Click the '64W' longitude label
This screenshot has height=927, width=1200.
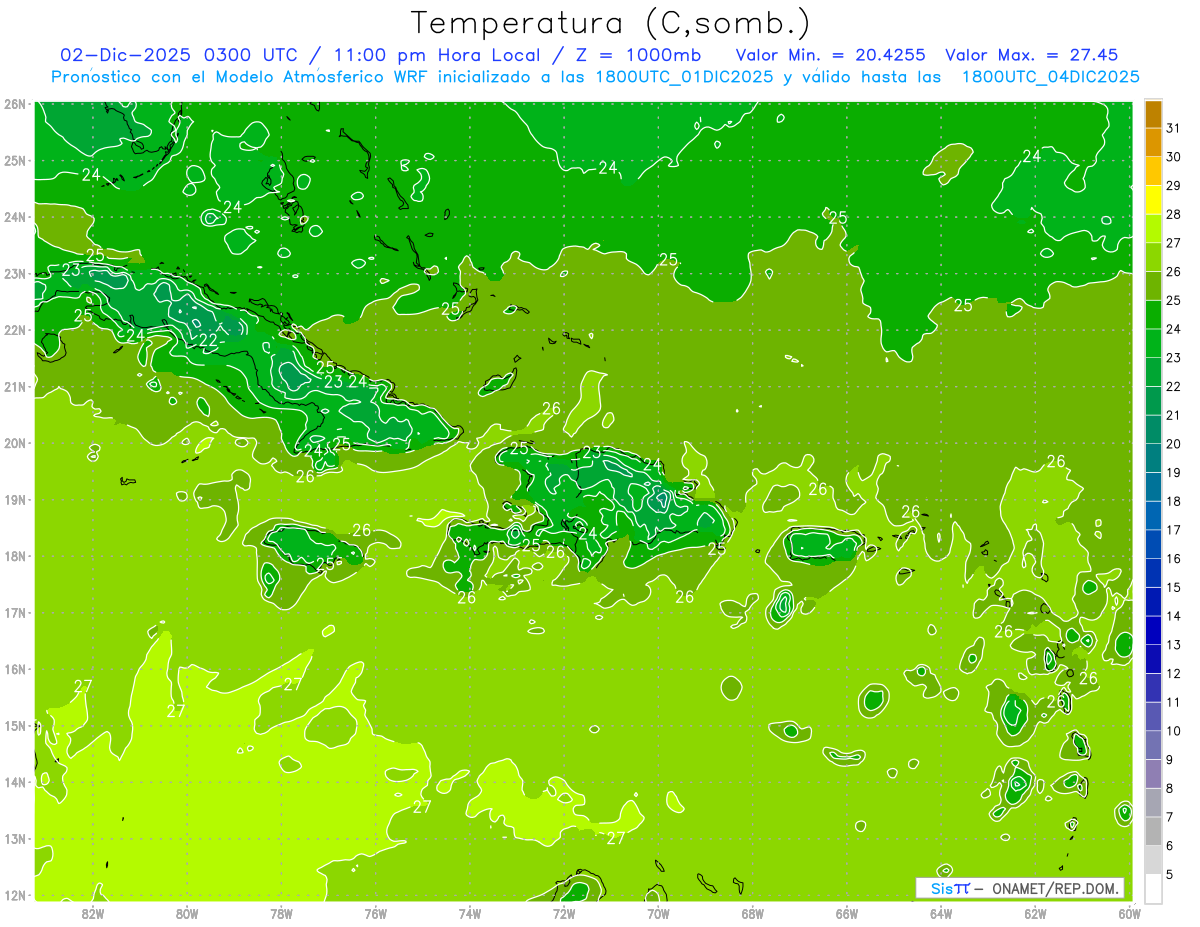(941, 913)
